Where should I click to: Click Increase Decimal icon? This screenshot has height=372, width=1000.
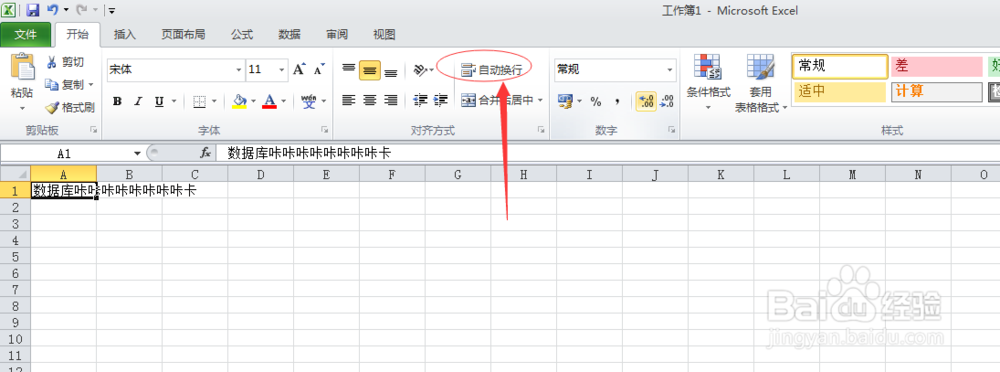[x=646, y=101]
